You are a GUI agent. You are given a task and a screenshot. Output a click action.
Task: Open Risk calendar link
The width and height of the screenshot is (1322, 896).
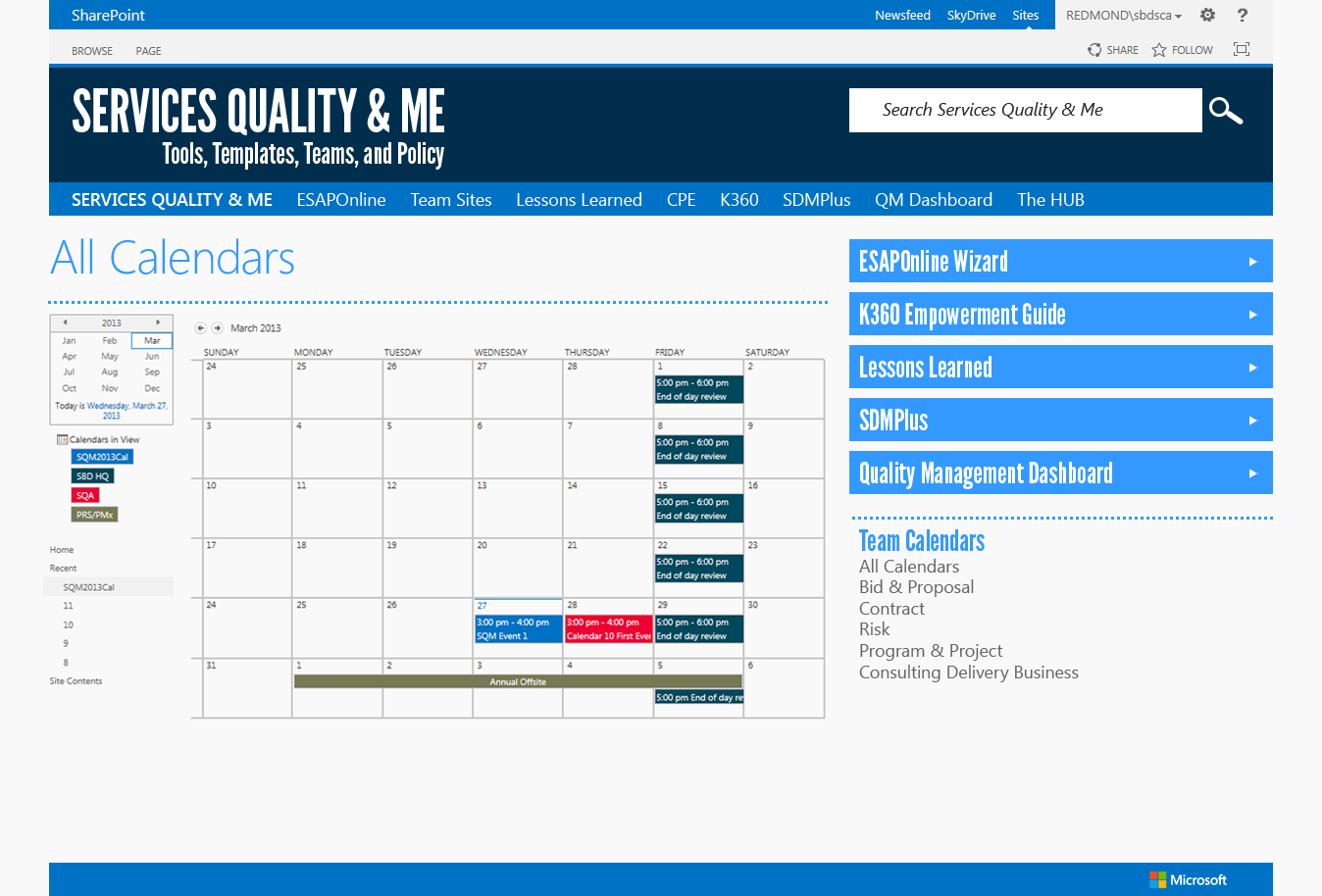[874, 629]
